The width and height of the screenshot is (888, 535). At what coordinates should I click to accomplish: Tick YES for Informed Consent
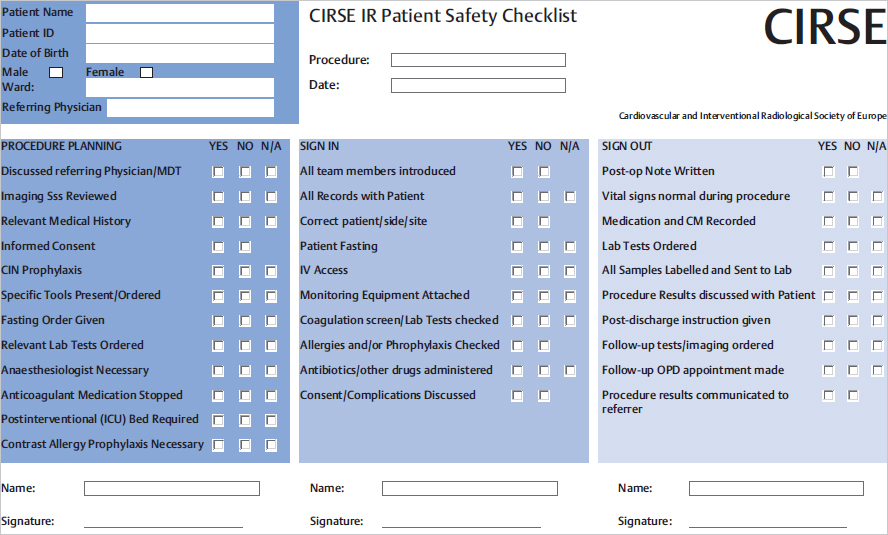point(218,246)
